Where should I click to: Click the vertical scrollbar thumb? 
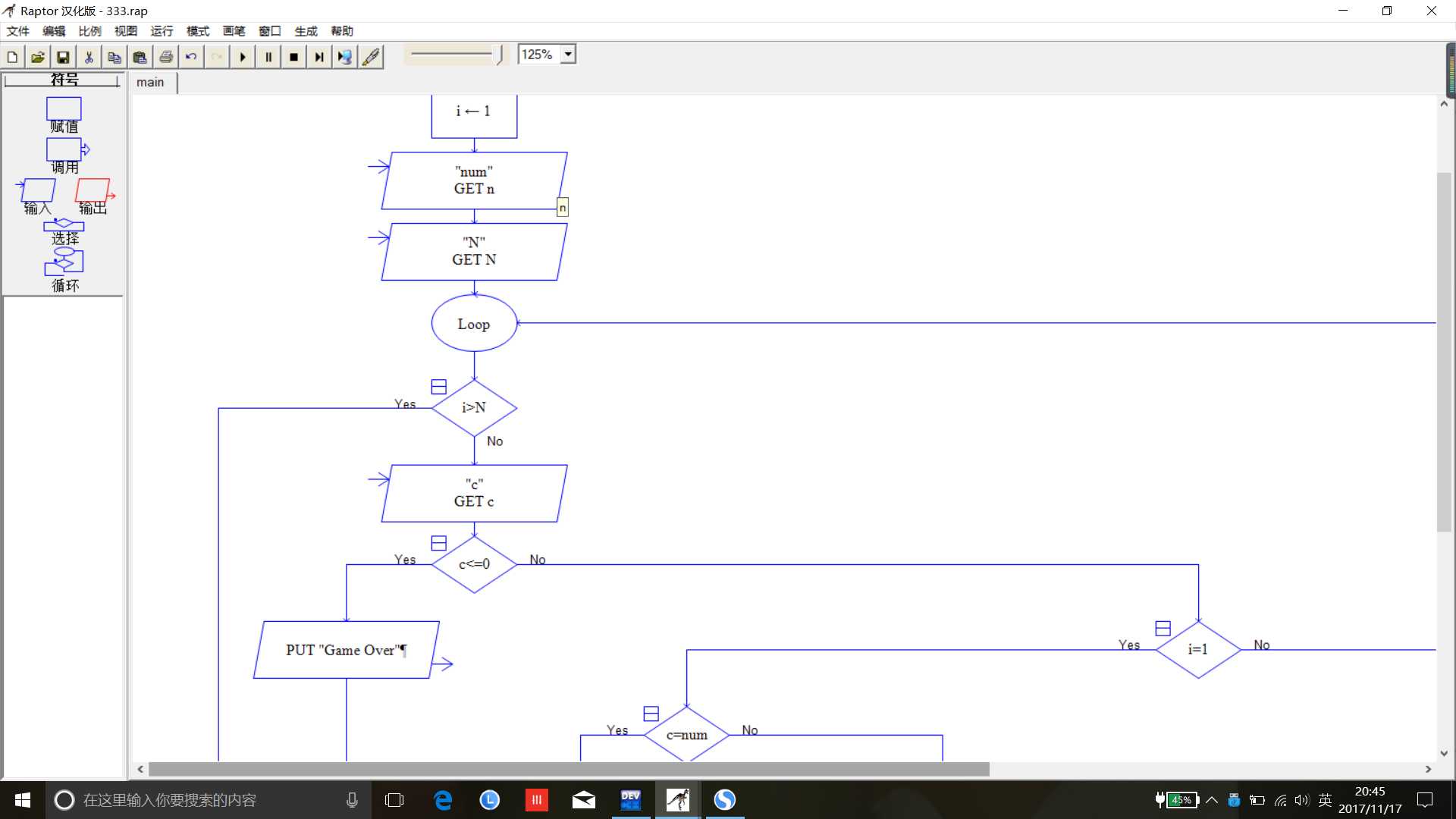(1444, 353)
